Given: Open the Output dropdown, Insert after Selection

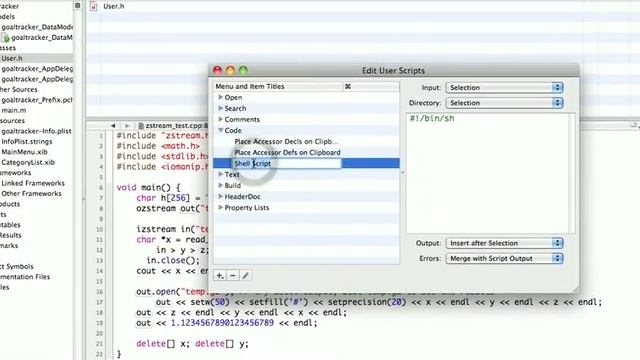Looking at the screenshot, I should tap(504, 243).
